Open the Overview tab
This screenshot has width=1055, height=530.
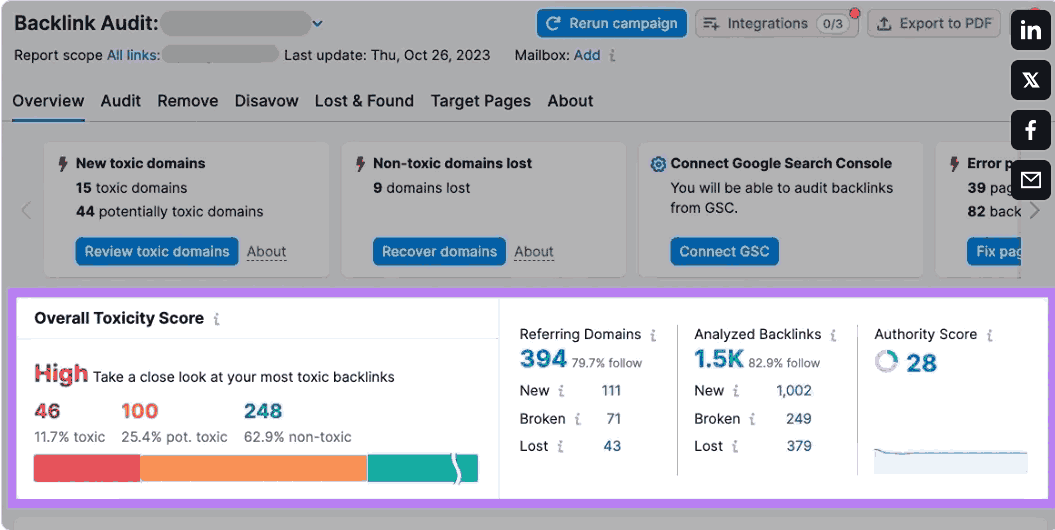[x=48, y=101]
